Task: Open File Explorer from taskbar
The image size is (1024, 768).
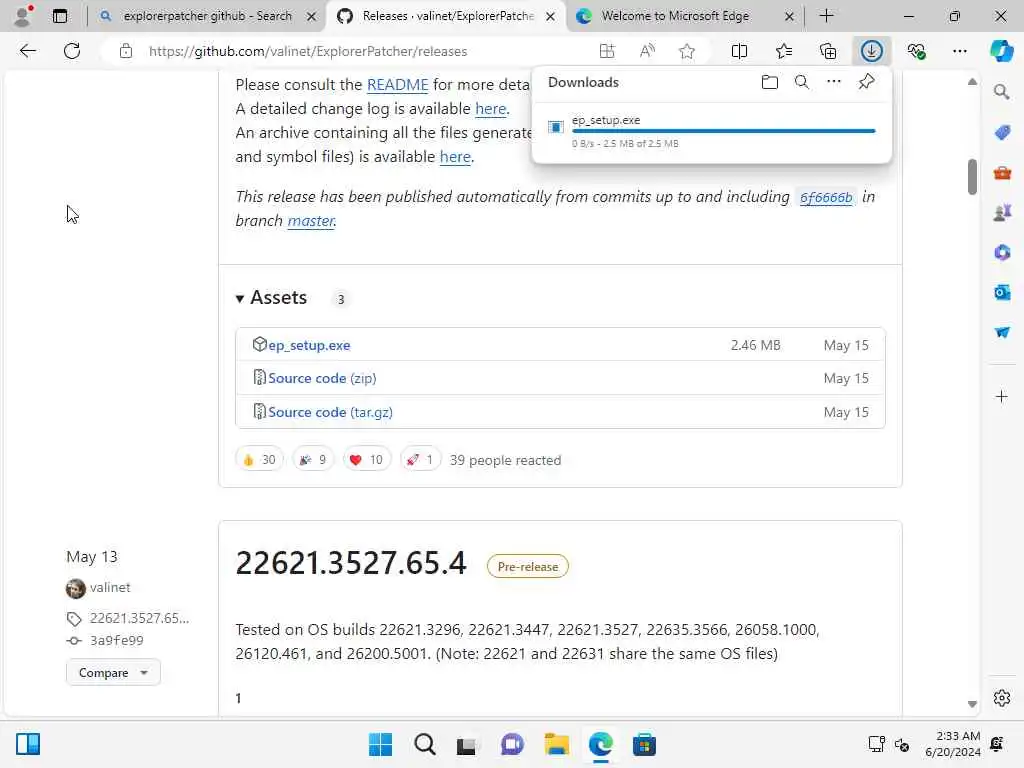Action: pyautogui.click(x=556, y=744)
